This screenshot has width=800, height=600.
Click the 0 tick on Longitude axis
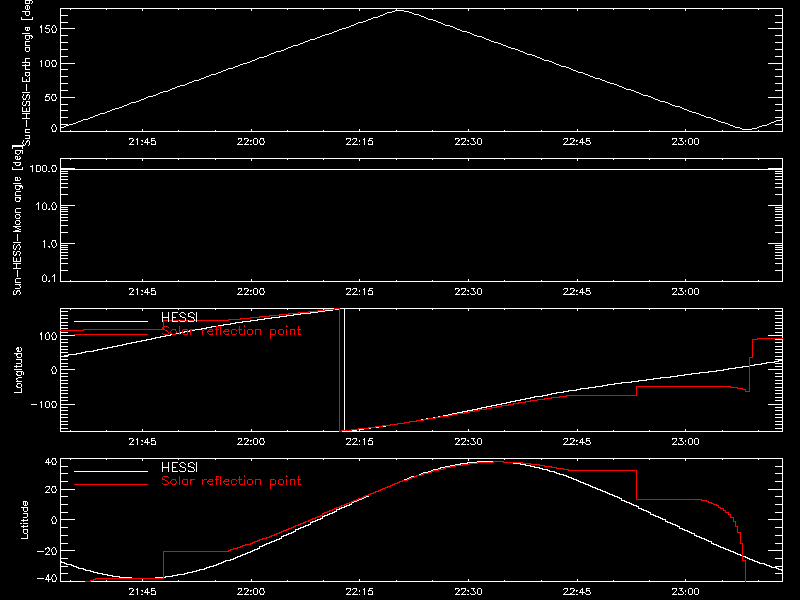(54, 370)
